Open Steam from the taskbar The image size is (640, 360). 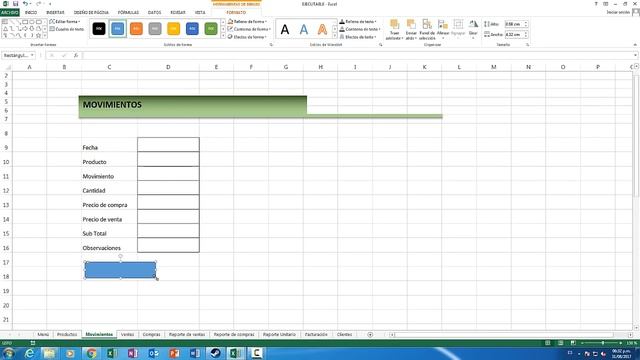coord(216,353)
